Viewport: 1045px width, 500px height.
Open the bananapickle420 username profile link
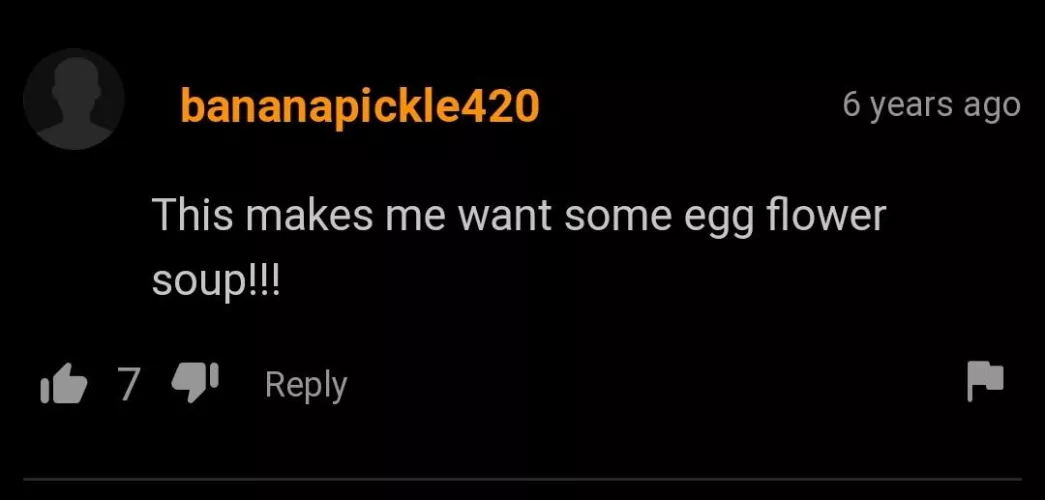[x=359, y=106]
